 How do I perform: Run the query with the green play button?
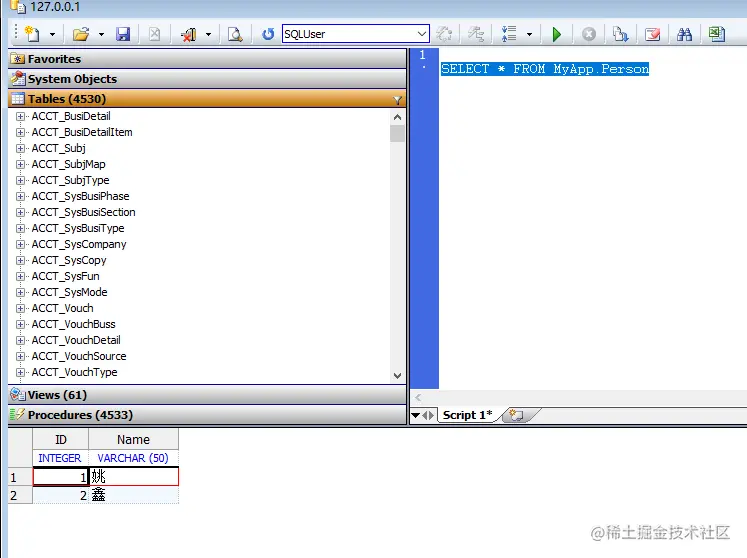556,34
